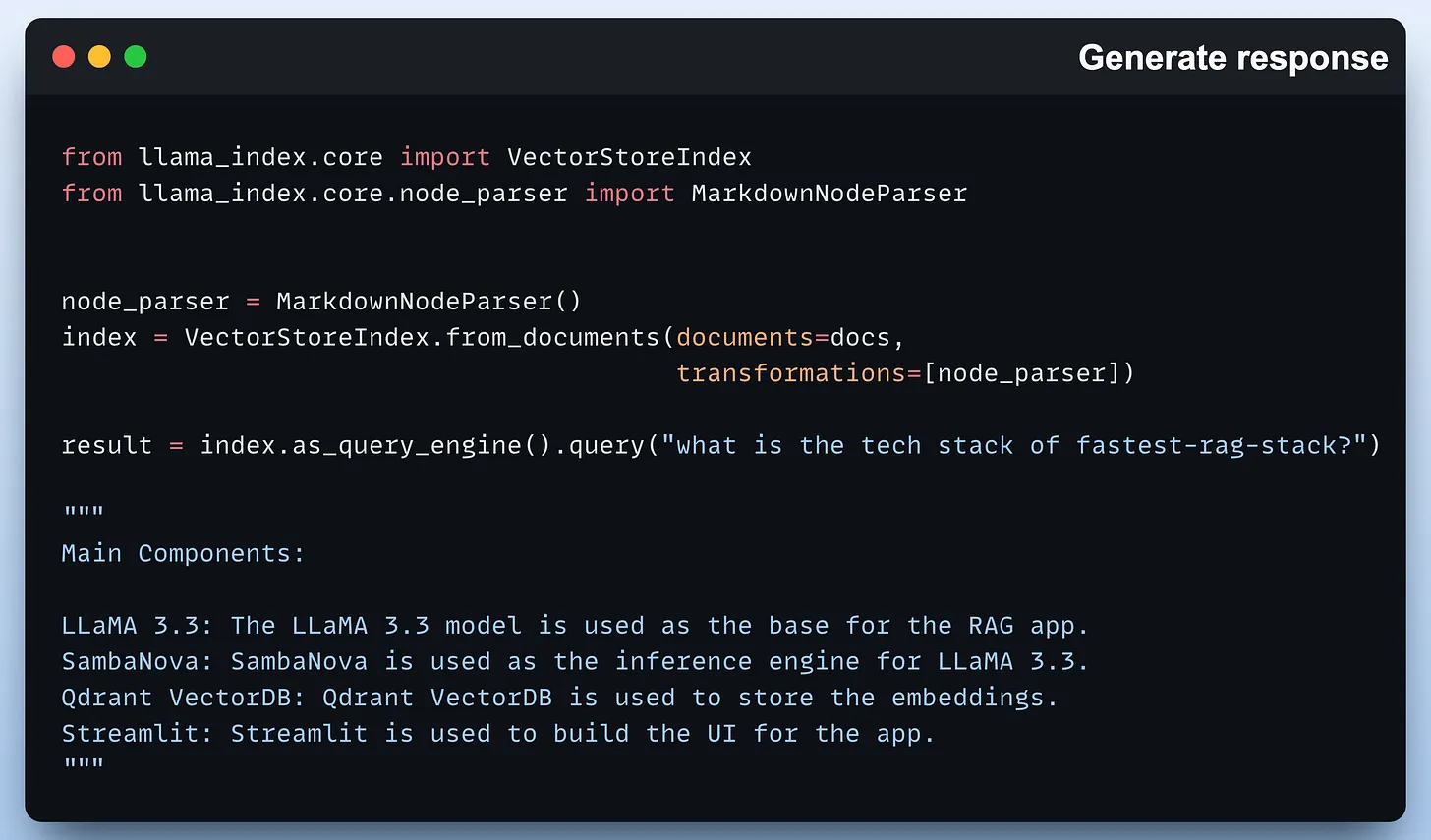
Task: Click 'VectorStoreIndex.from_documents(' call
Action: (429, 337)
